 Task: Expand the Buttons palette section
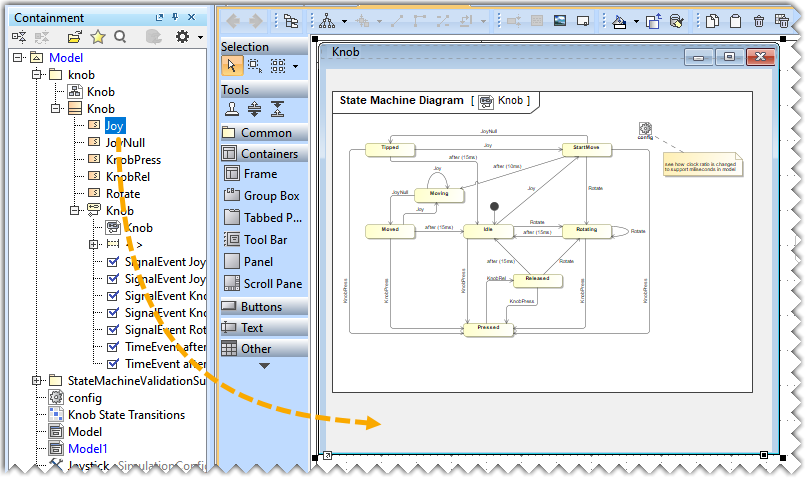261,307
